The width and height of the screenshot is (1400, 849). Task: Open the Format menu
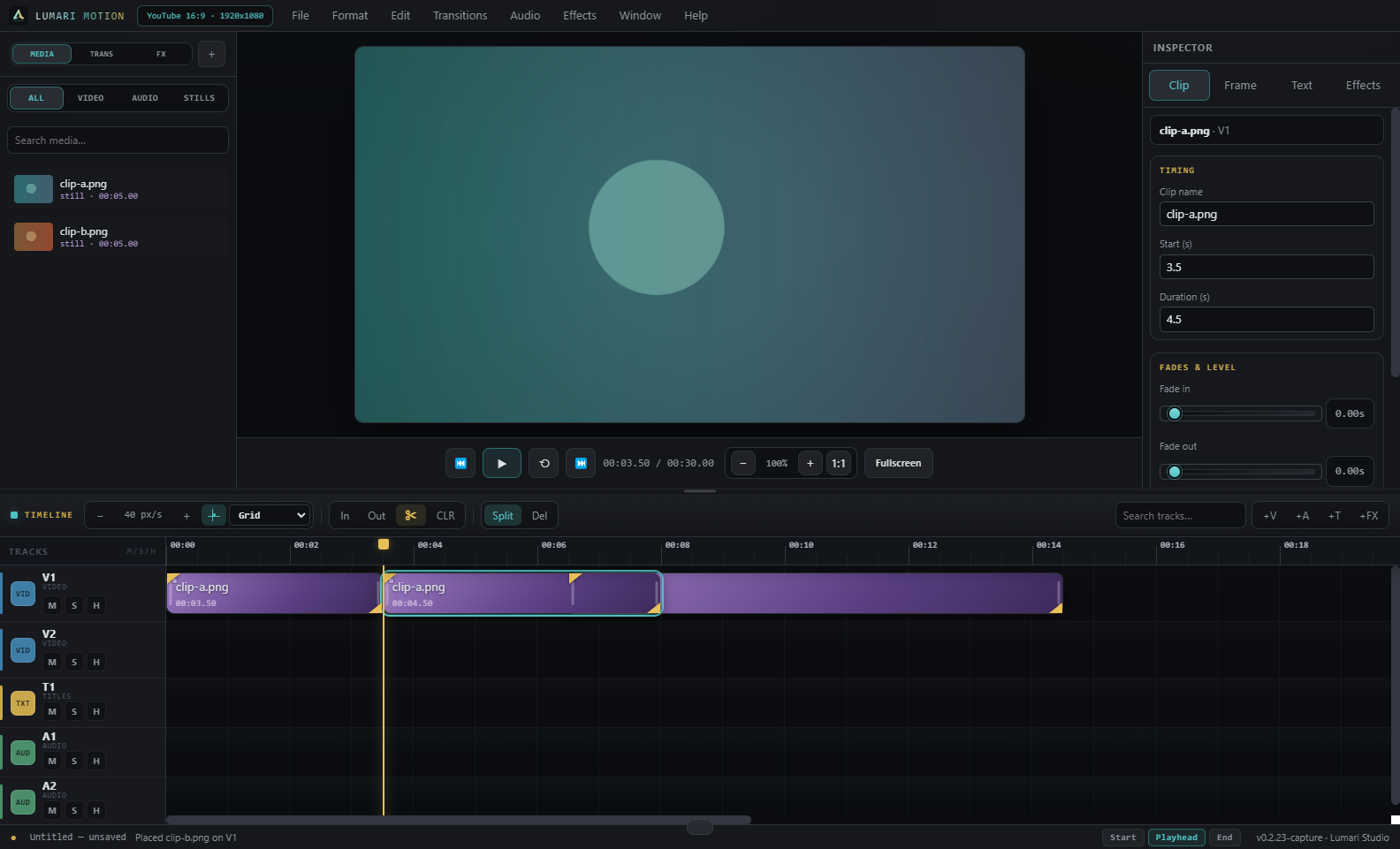[350, 16]
